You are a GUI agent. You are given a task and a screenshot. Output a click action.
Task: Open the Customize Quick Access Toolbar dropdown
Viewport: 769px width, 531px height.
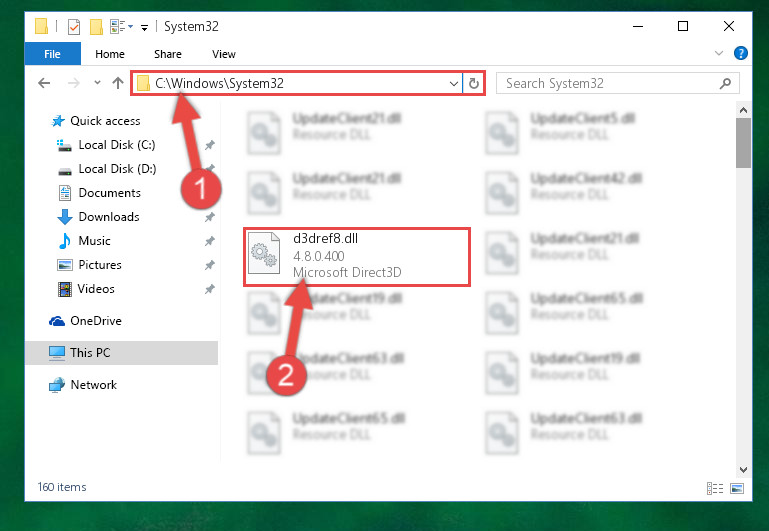click(144, 27)
